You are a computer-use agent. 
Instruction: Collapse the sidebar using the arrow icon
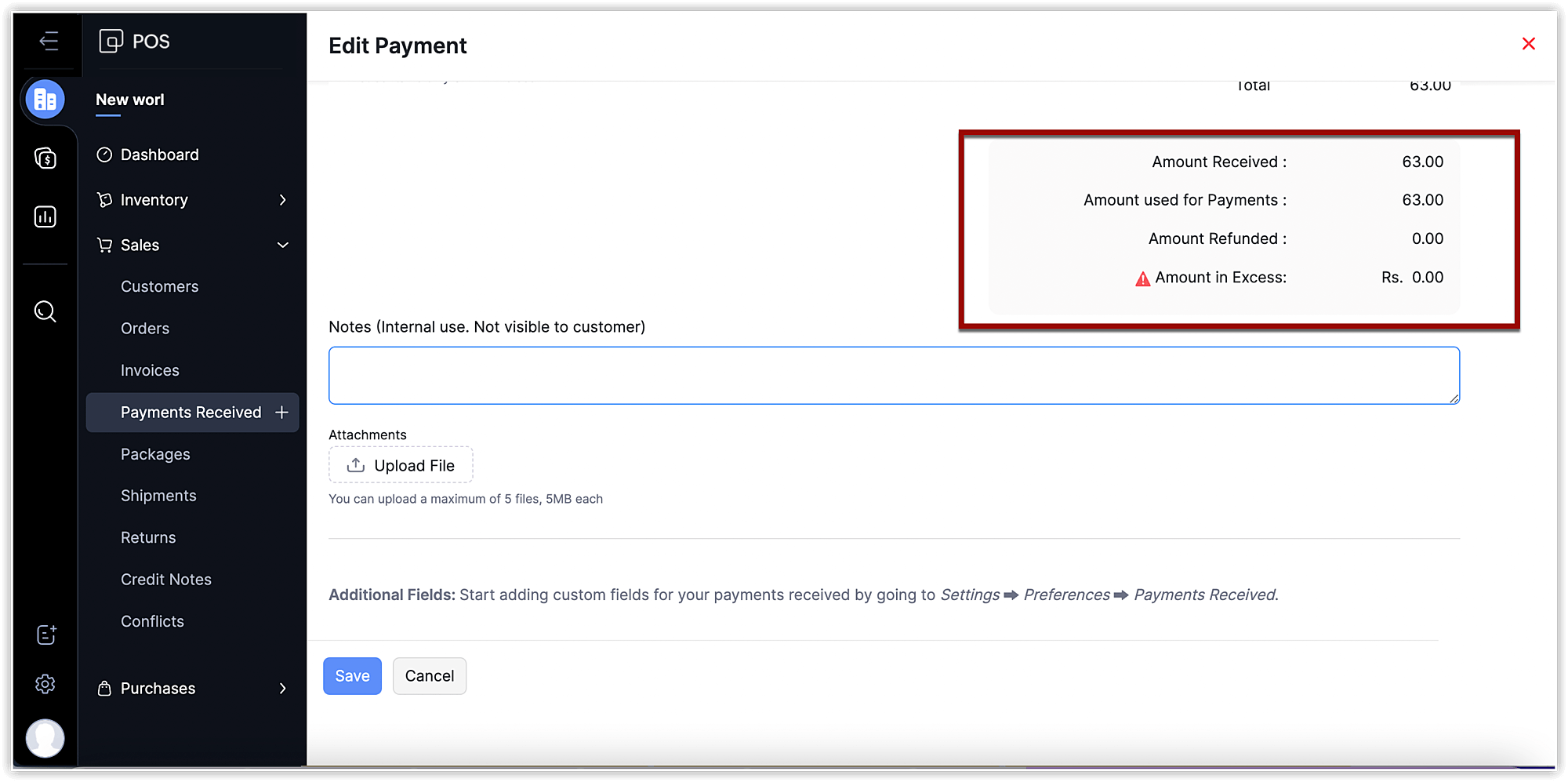click(49, 42)
